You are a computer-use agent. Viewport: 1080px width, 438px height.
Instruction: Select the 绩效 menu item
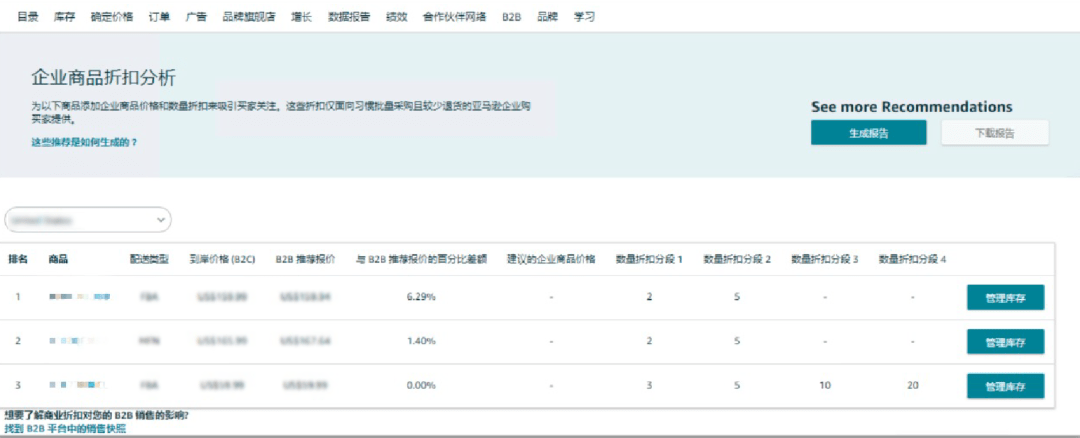397,17
